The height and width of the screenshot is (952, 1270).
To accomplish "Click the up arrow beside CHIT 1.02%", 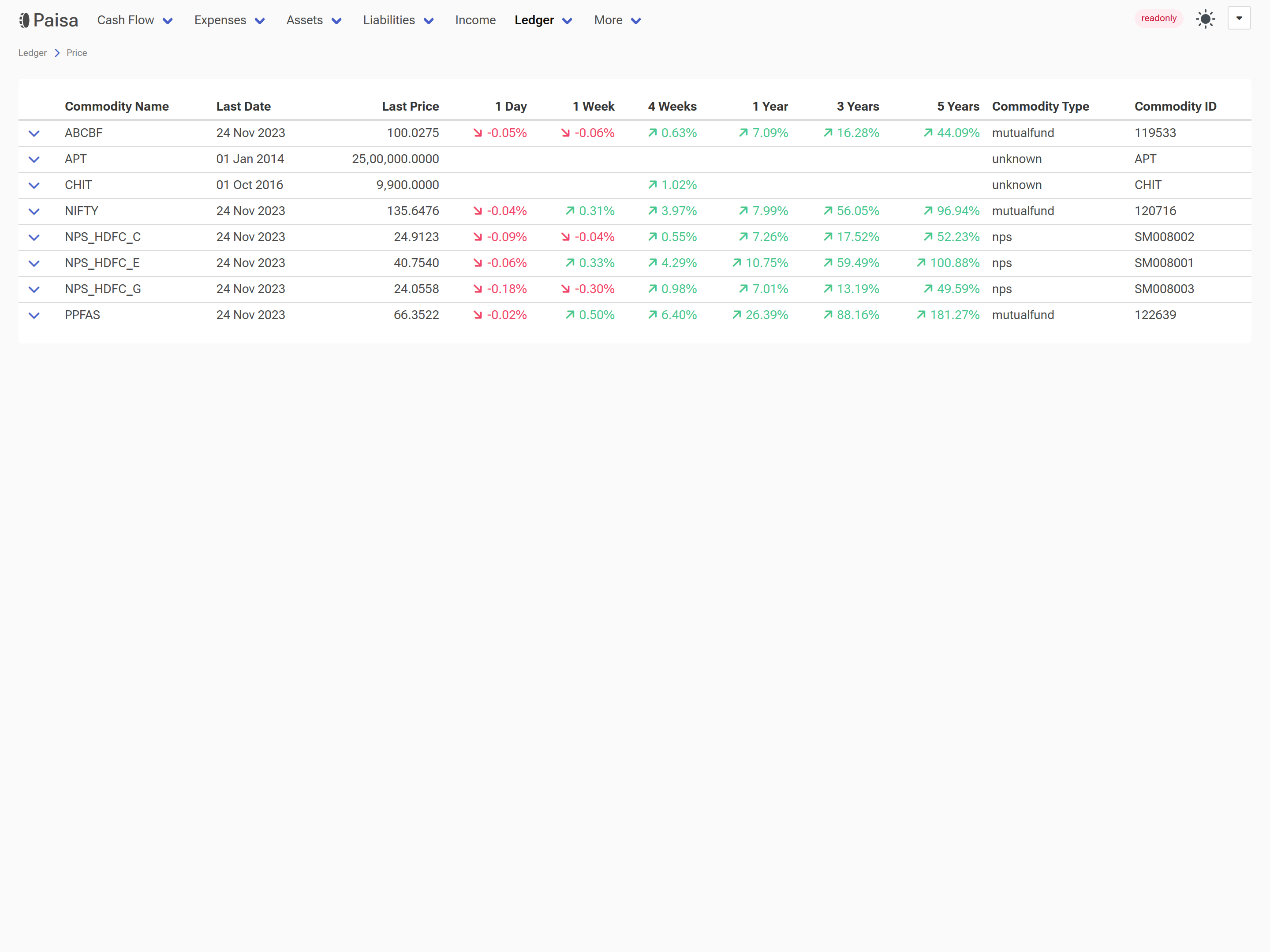I will coord(652,185).
